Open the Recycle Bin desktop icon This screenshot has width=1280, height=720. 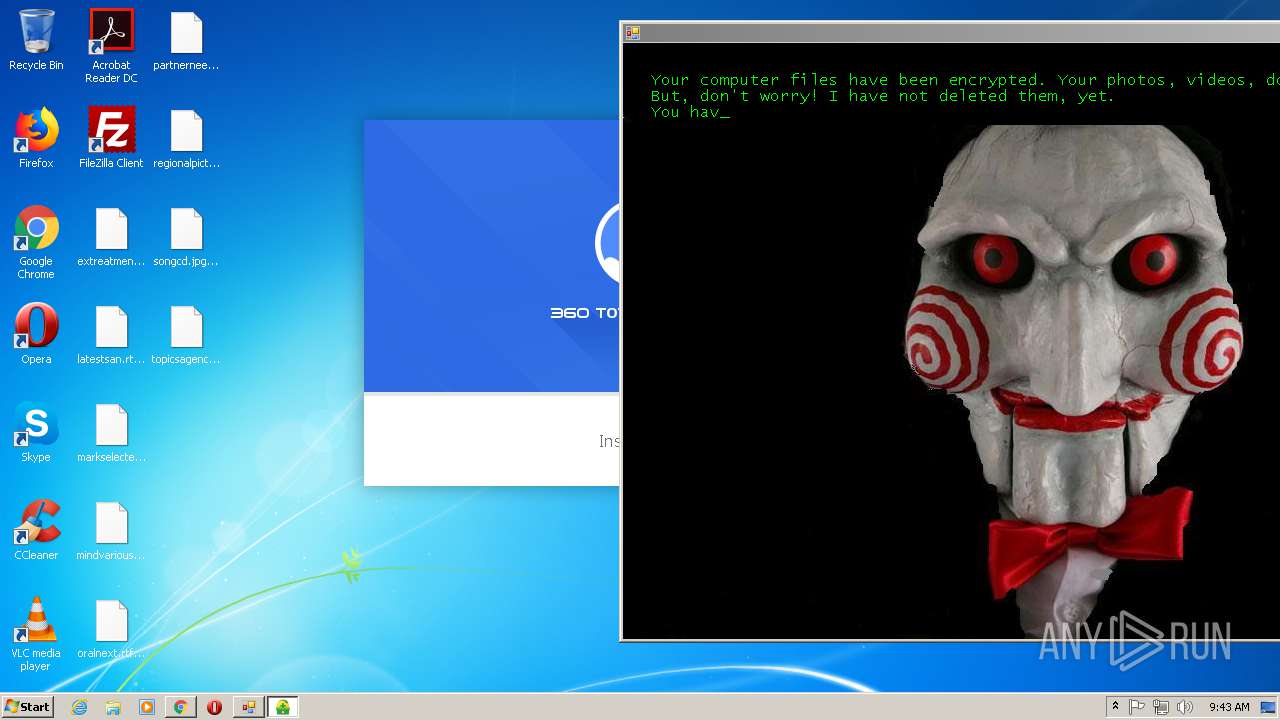36,41
